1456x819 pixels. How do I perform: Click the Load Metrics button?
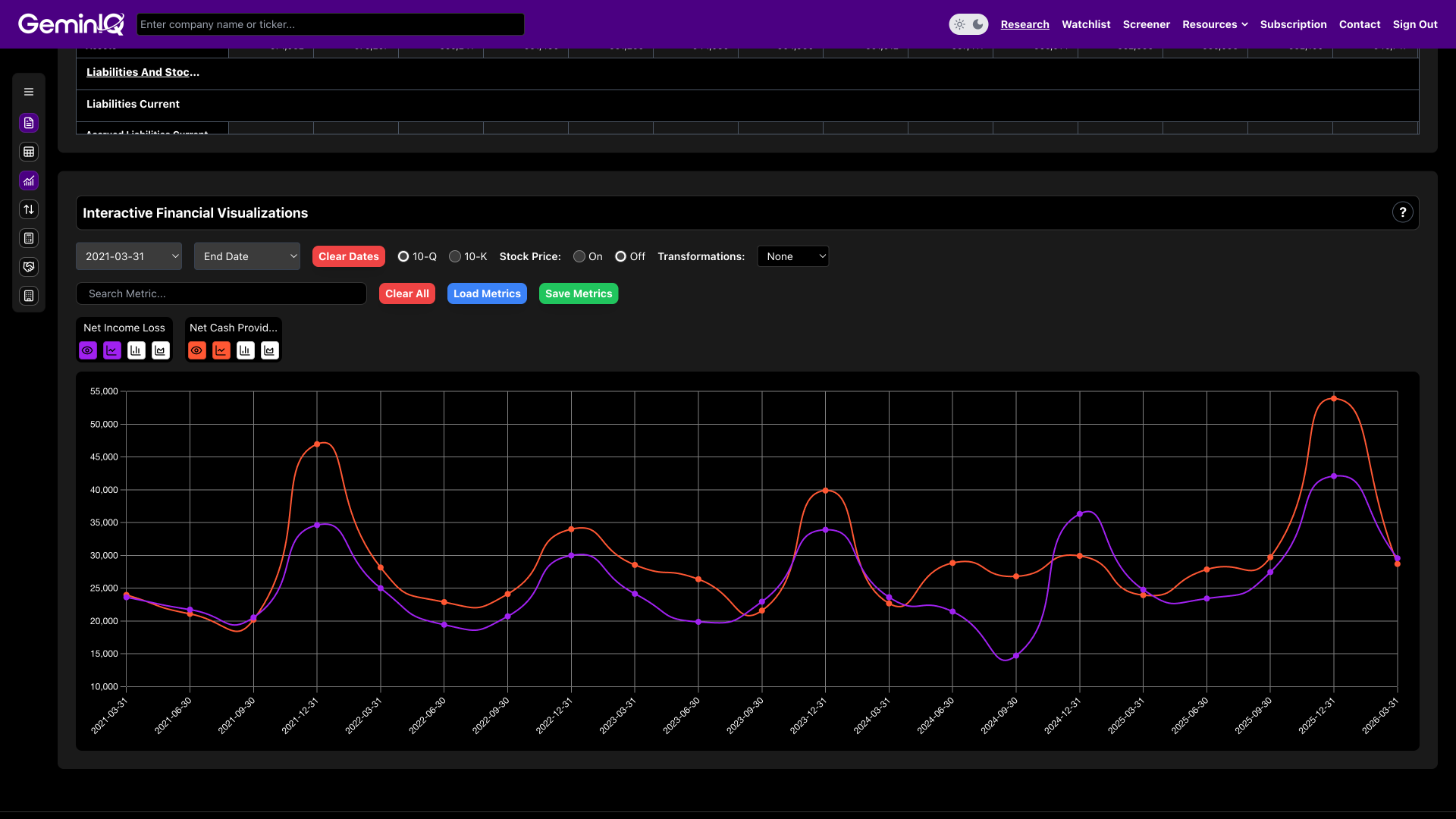click(487, 293)
